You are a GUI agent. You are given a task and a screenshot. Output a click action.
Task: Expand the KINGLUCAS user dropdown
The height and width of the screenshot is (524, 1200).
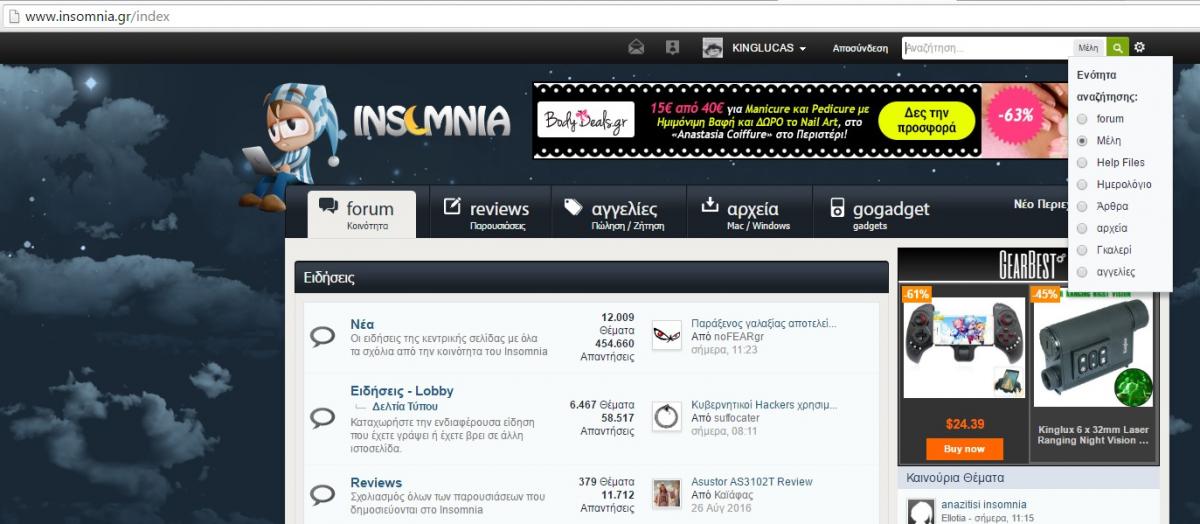click(x=802, y=49)
